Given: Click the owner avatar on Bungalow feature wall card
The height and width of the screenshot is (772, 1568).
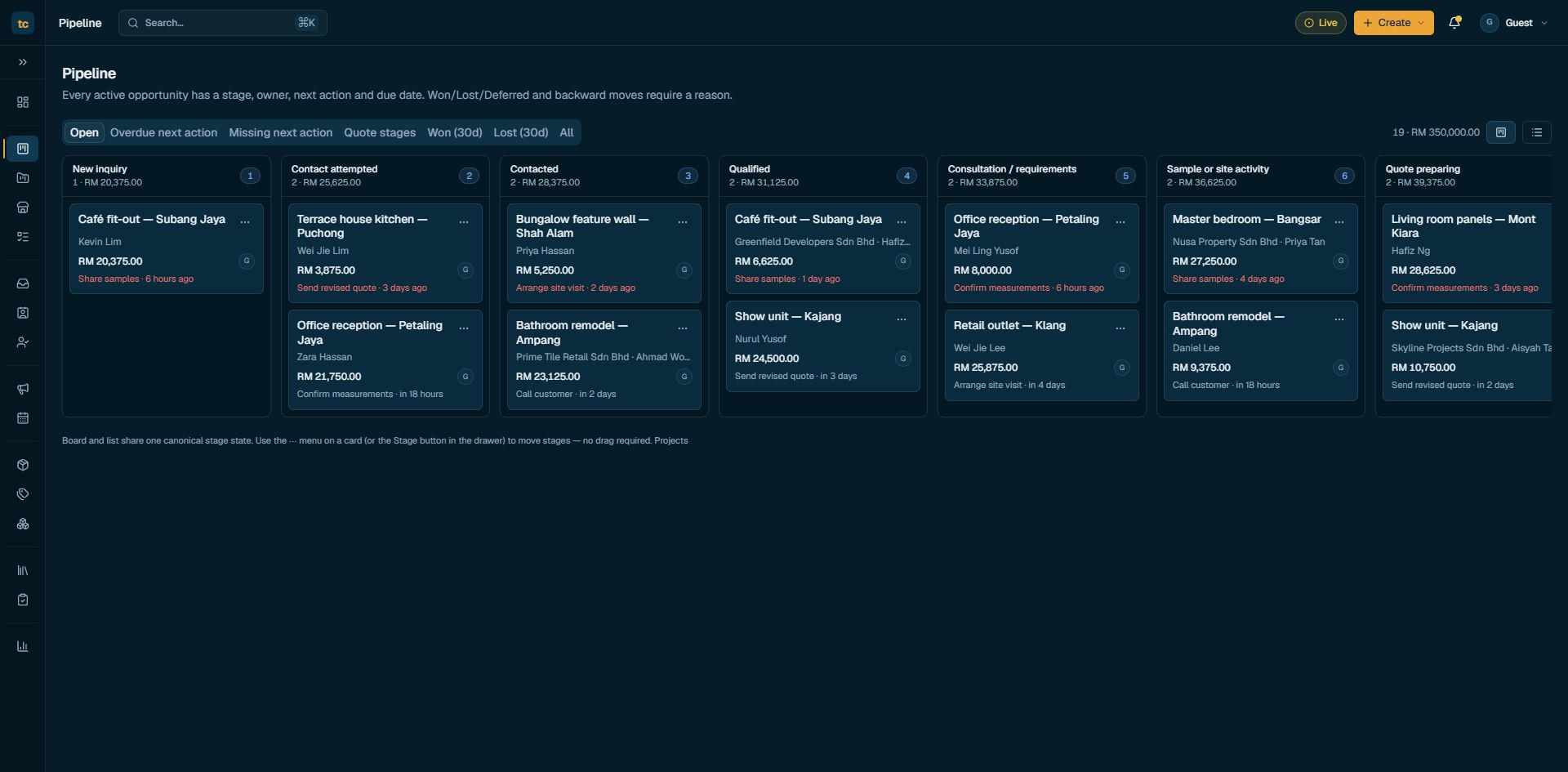Looking at the screenshot, I should point(684,270).
